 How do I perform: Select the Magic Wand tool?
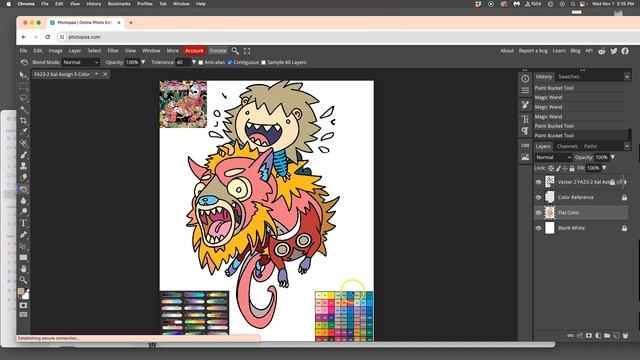coord(23,109)
